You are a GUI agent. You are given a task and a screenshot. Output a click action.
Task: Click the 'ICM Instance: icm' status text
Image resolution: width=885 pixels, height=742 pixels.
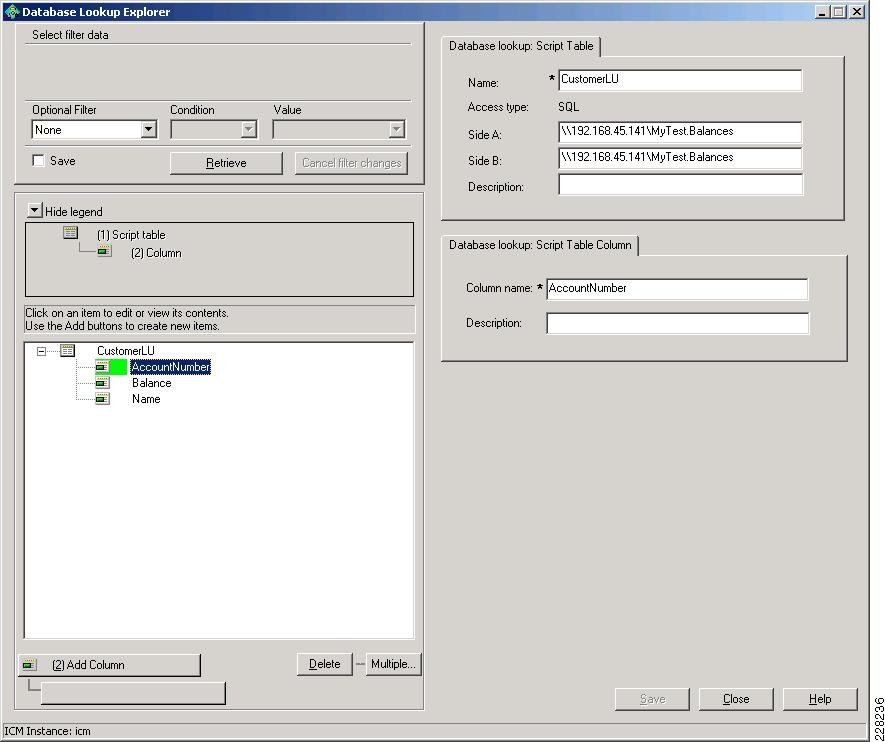(x=47, y=731)
